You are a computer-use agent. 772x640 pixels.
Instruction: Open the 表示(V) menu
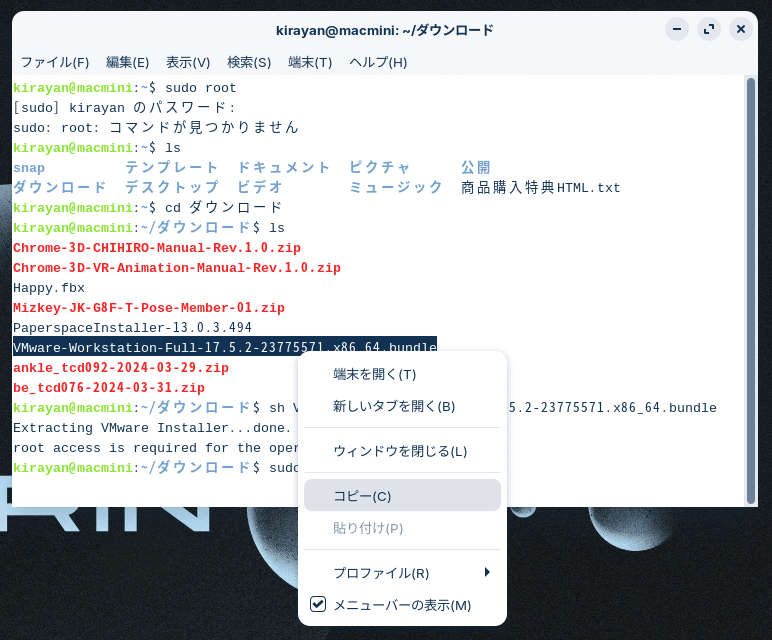(x=188, y=63)
